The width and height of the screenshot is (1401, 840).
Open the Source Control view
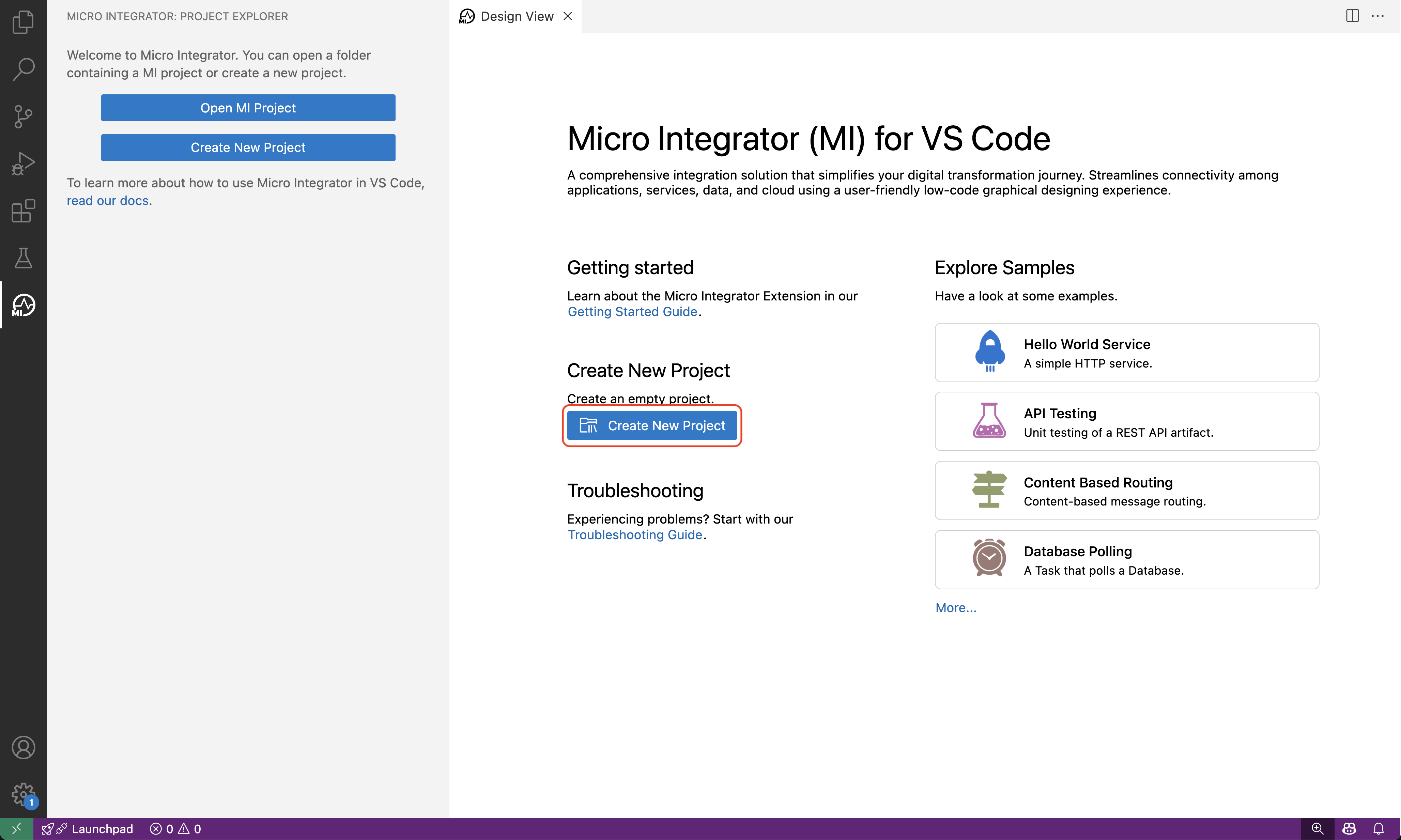(x=22, y=116)
